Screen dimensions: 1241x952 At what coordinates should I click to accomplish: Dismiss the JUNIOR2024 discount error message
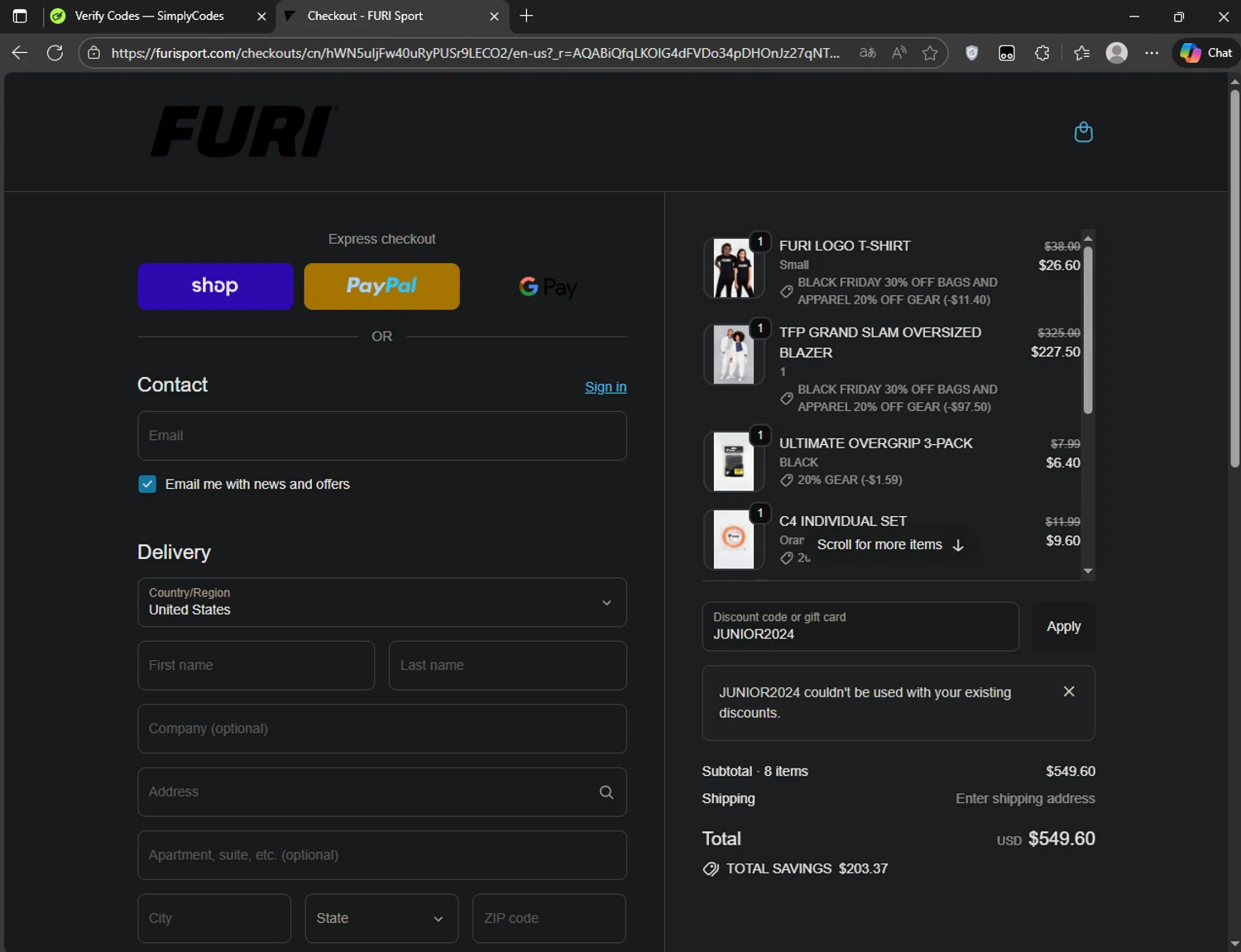pyautogui.click(x=1069, y=691)
